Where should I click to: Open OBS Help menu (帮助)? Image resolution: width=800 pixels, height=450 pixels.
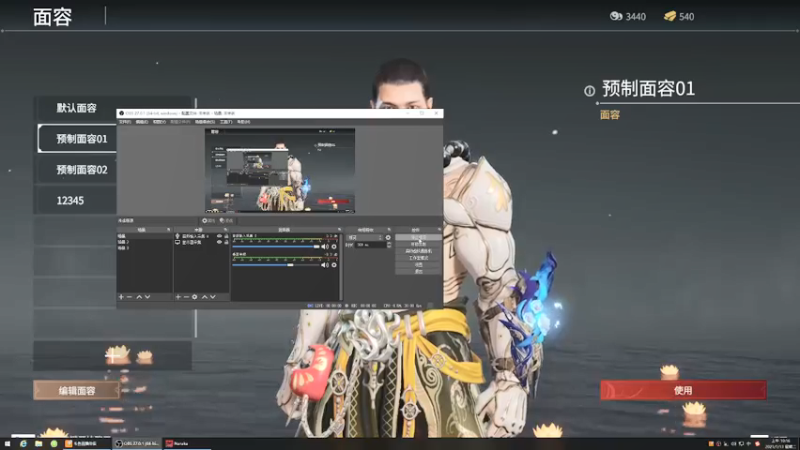243,122
